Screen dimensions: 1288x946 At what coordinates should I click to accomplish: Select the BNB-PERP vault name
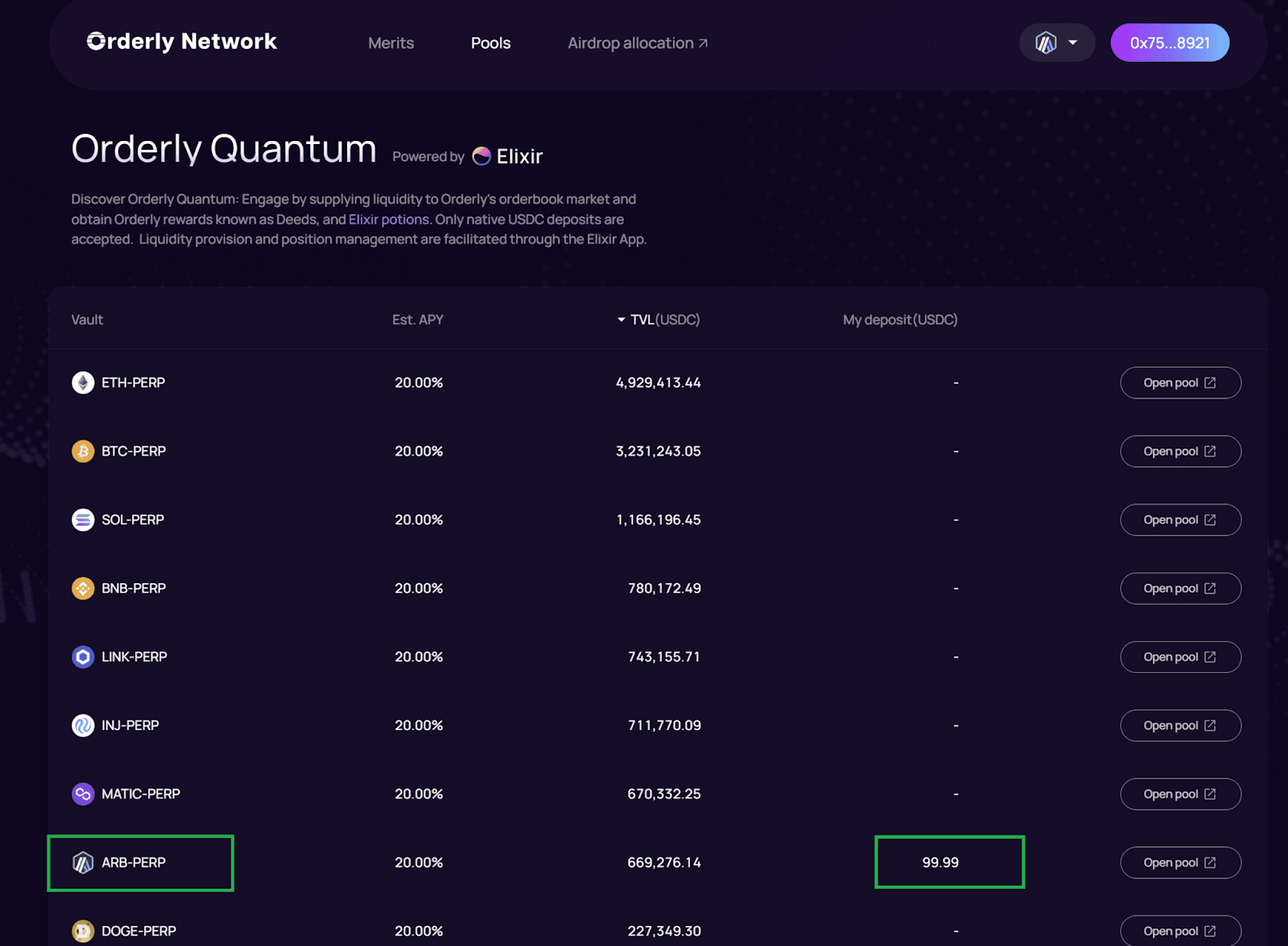(x=134, y=589)
